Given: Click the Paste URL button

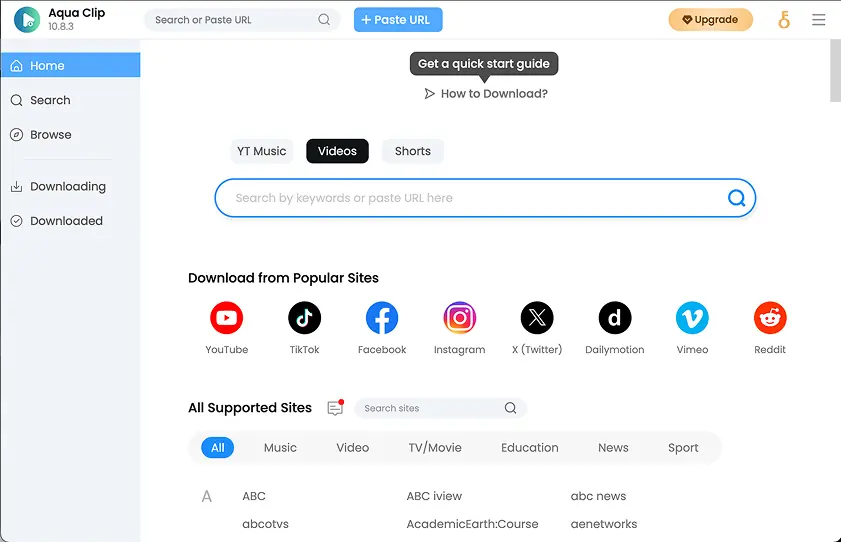Looking at the screenshot, I should pos(398,20).
